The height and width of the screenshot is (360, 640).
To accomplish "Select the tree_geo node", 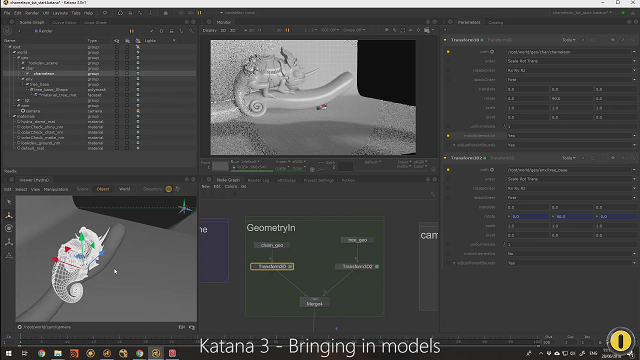I will click(x=357, y=240).
